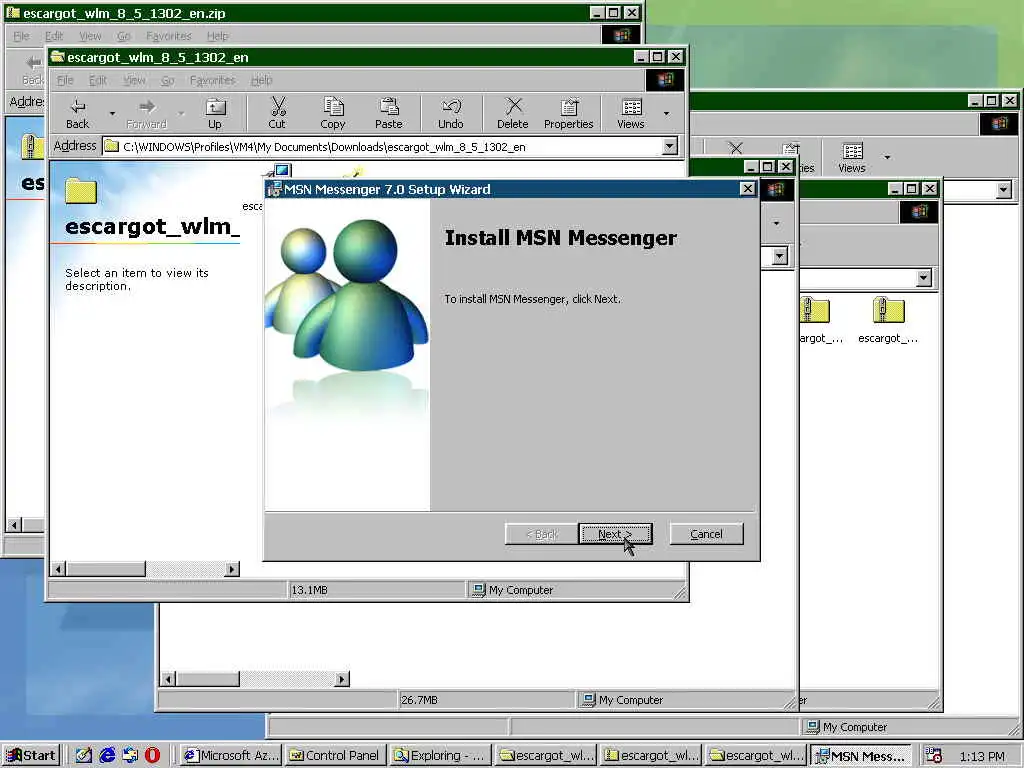Switch to Exploring taskbar button

(x=440, y=756)
